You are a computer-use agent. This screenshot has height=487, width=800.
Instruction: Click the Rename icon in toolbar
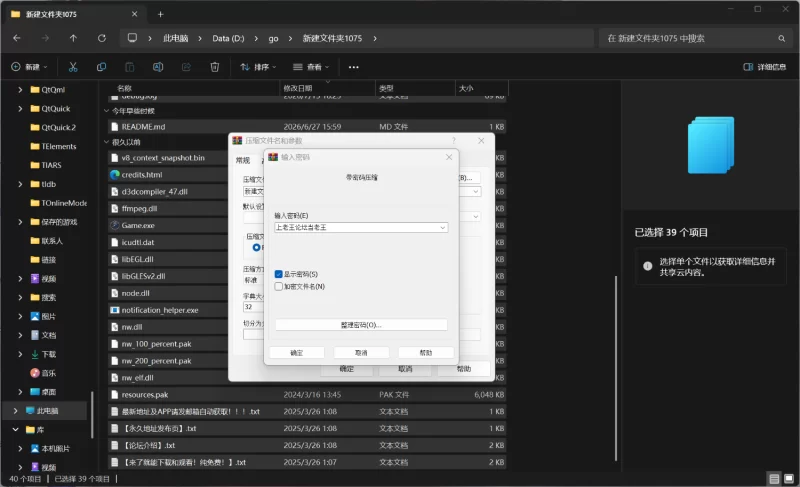tap(158, 67)
